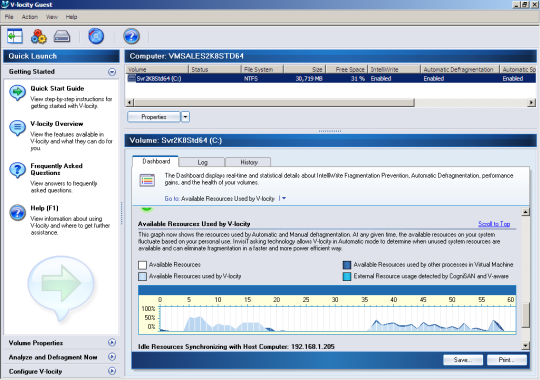540x380 pixels.
Task: Click the dashboard vertical scrollbar thumb
Action: tap(526, 315)
